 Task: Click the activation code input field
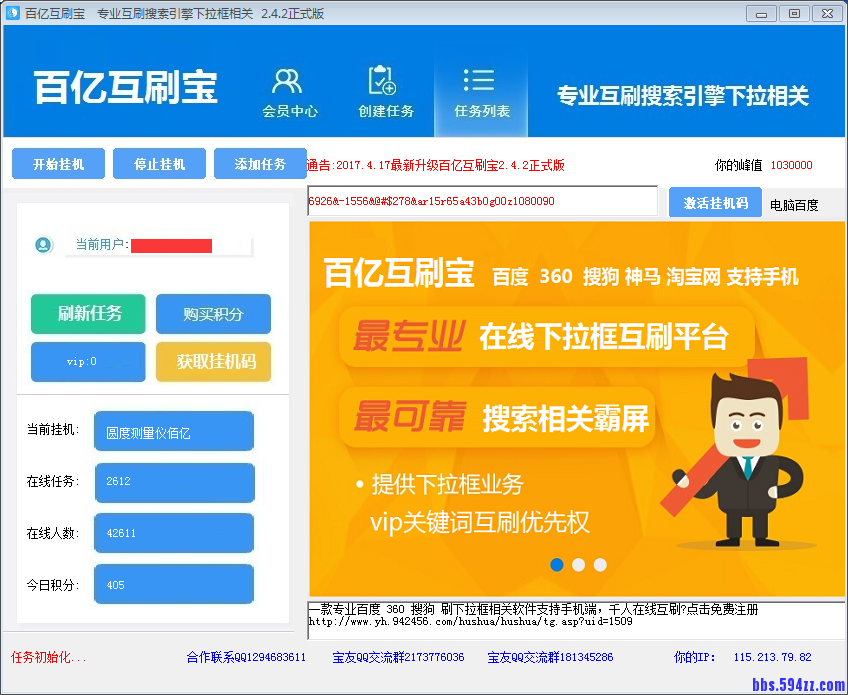[x=482, y=201]
